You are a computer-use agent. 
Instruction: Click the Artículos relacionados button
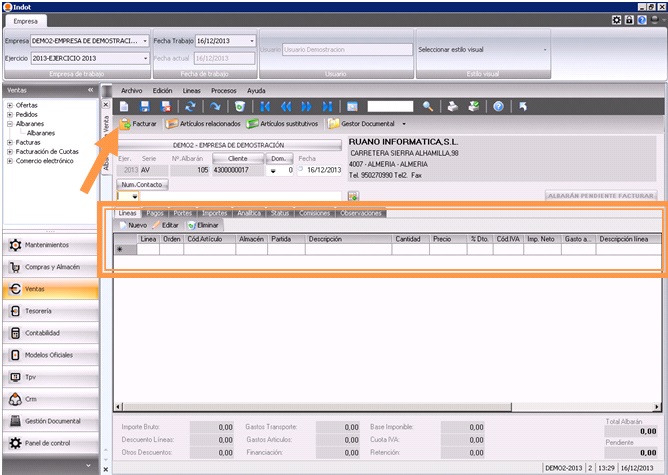click(203, 124)
